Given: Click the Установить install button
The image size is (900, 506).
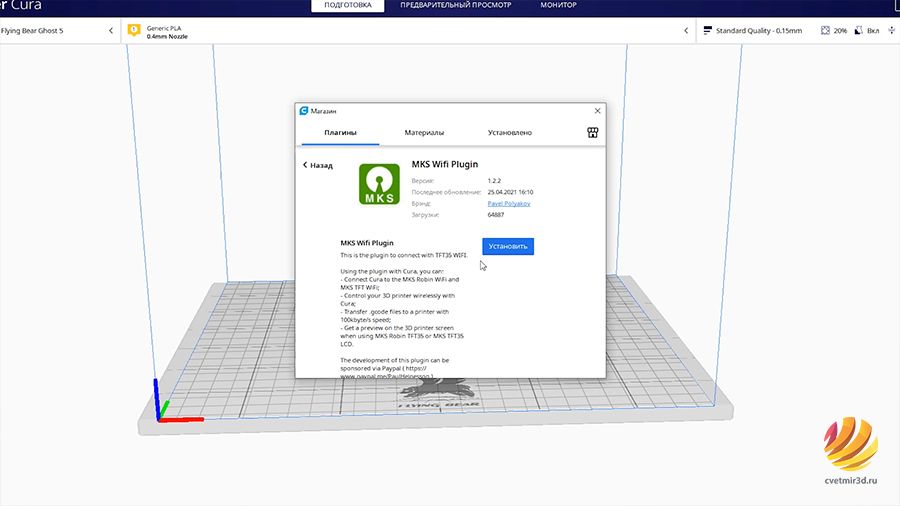Looking at the screenshot, I should [x=507, y=246].
